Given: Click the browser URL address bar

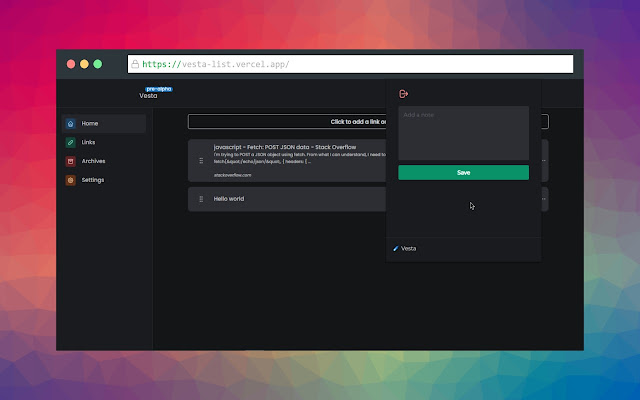Looking at the screenshot, I should (350, 64).
